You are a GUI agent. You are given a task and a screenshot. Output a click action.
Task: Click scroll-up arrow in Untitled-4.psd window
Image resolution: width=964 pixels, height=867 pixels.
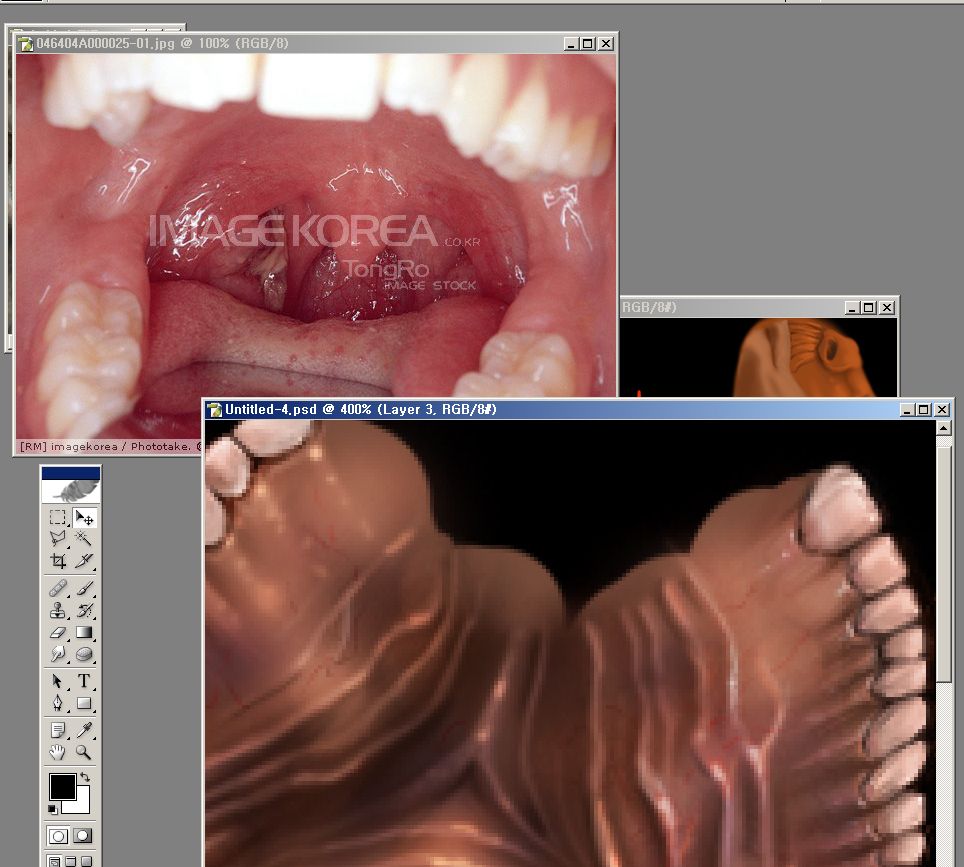tap(944, 428)
